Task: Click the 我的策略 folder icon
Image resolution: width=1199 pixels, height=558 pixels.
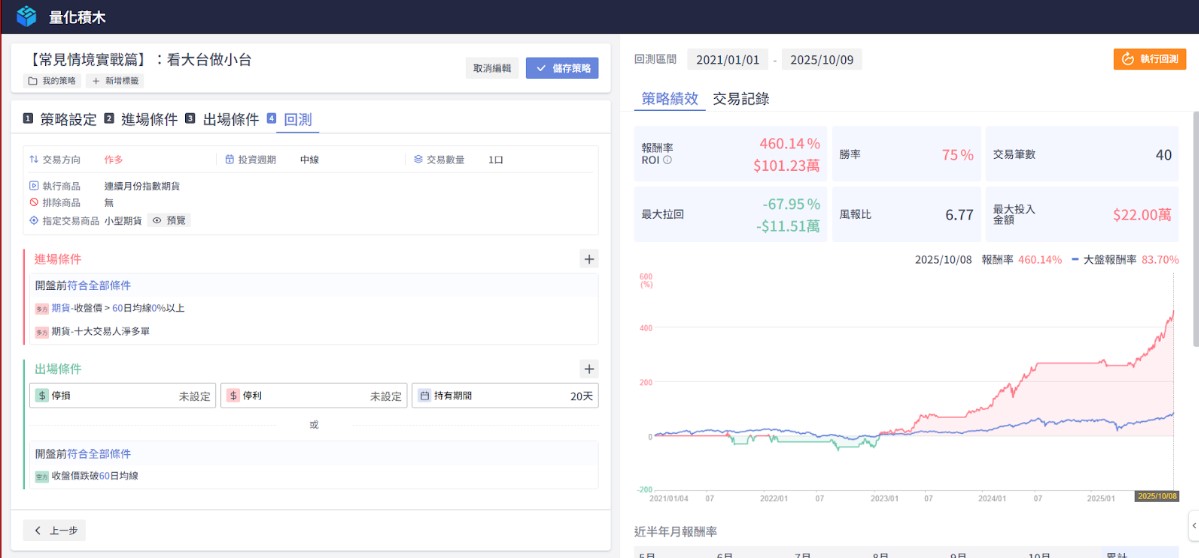Action: click(33, 80)
